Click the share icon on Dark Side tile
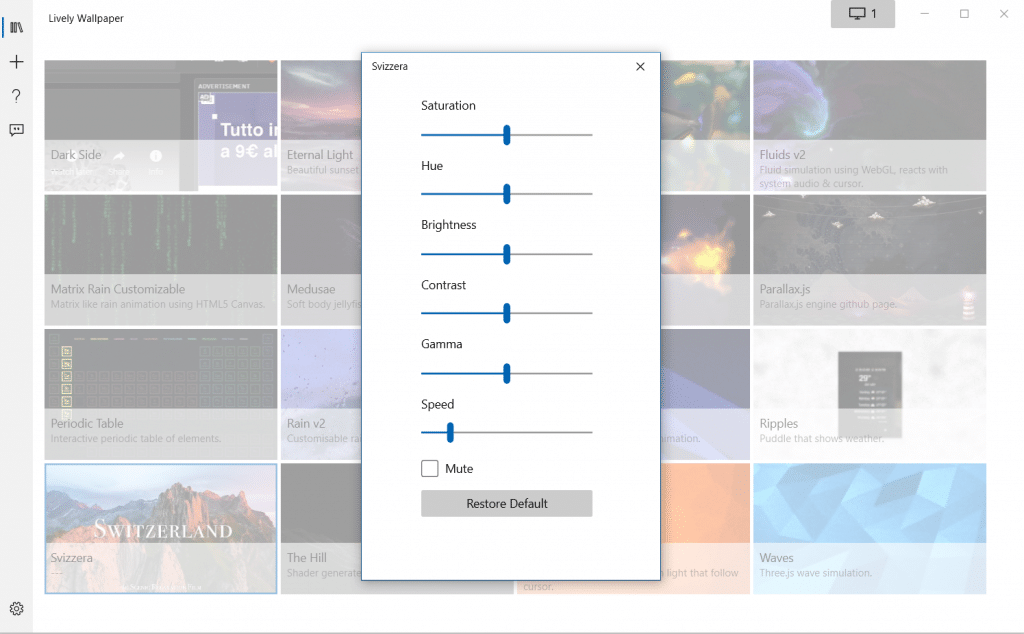 pyautogui.click(x=119, y=156)
